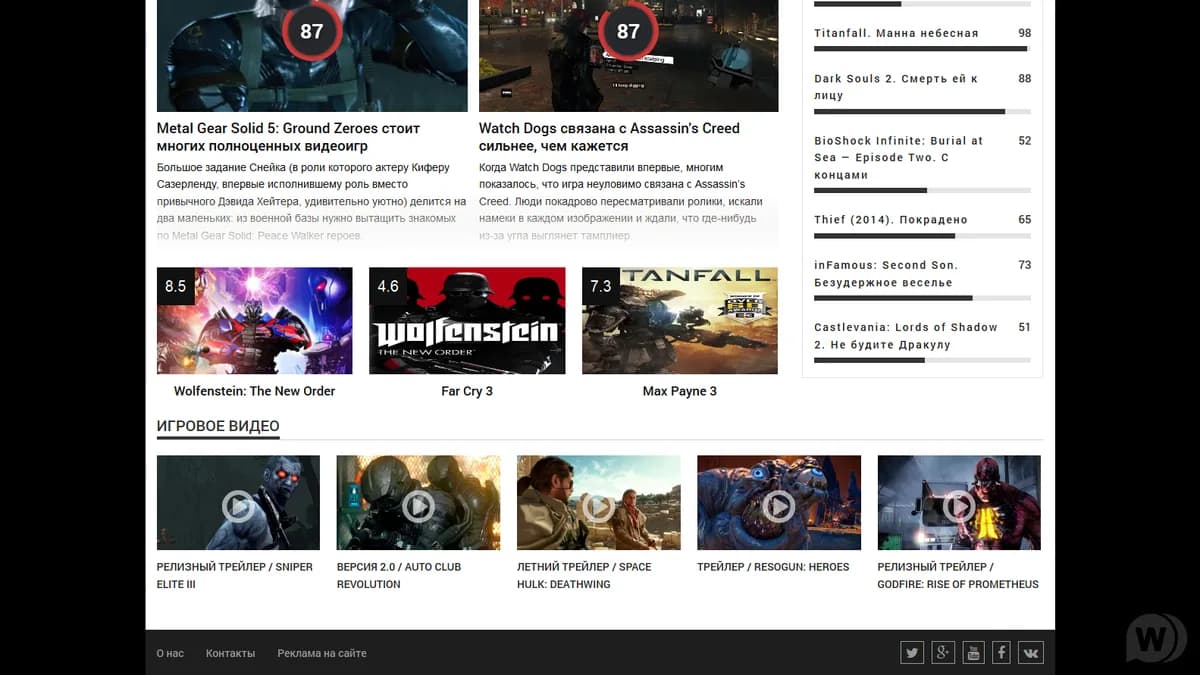Open the VK footer icon
The height and width of the screenshot is (675, 1200).
pos(1031,653)
